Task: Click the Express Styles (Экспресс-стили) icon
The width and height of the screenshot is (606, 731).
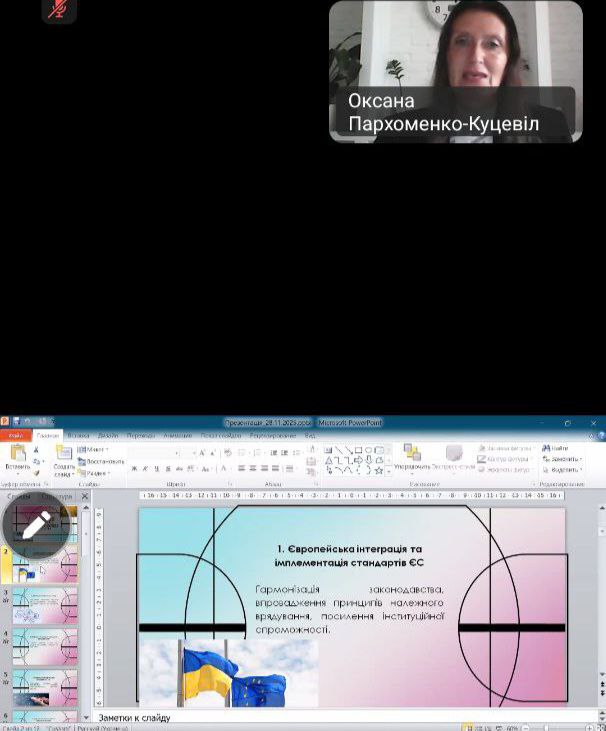Action: pos(454,455)
